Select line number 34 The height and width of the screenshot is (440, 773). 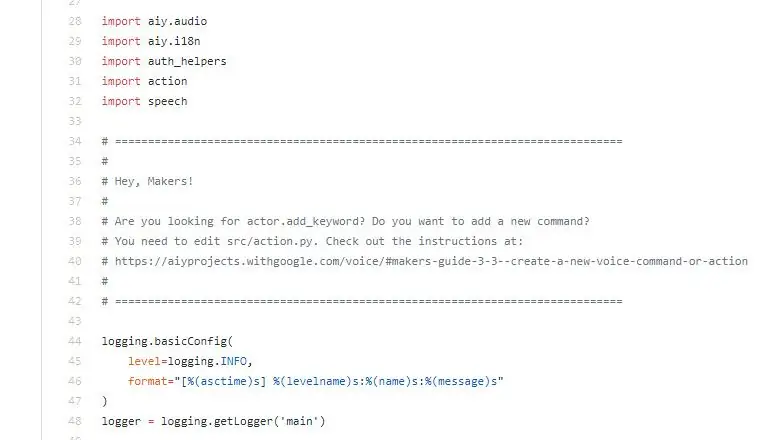75,141
